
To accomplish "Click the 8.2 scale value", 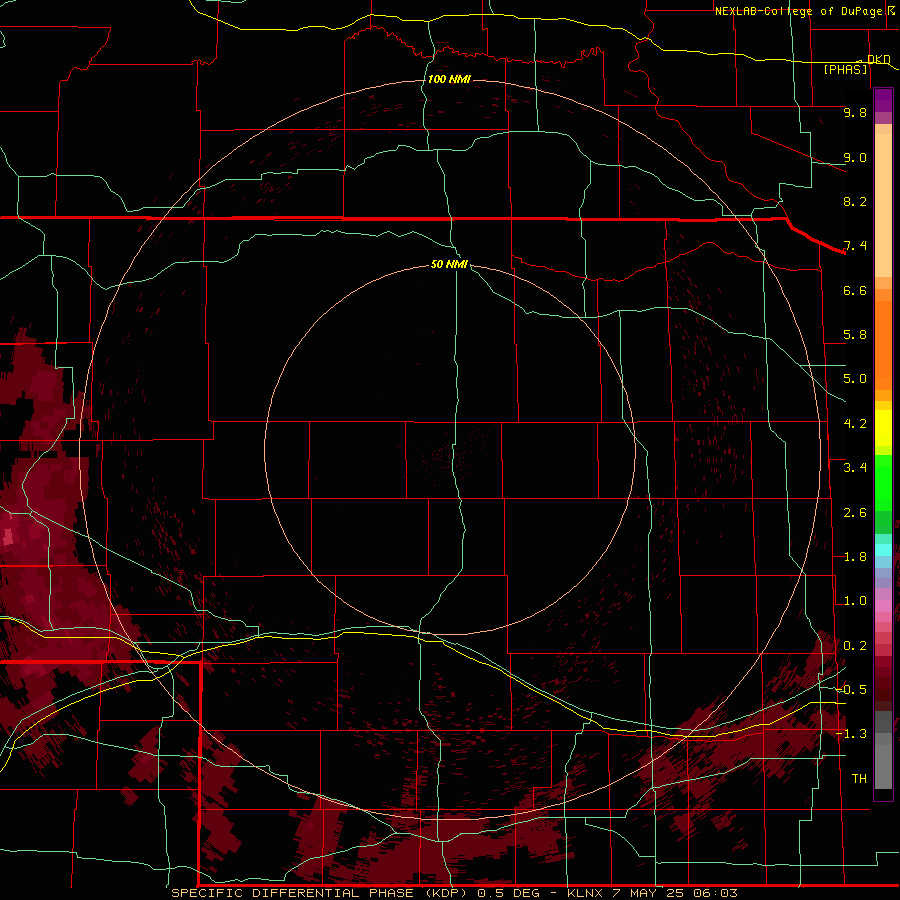I will click(855, 201).
